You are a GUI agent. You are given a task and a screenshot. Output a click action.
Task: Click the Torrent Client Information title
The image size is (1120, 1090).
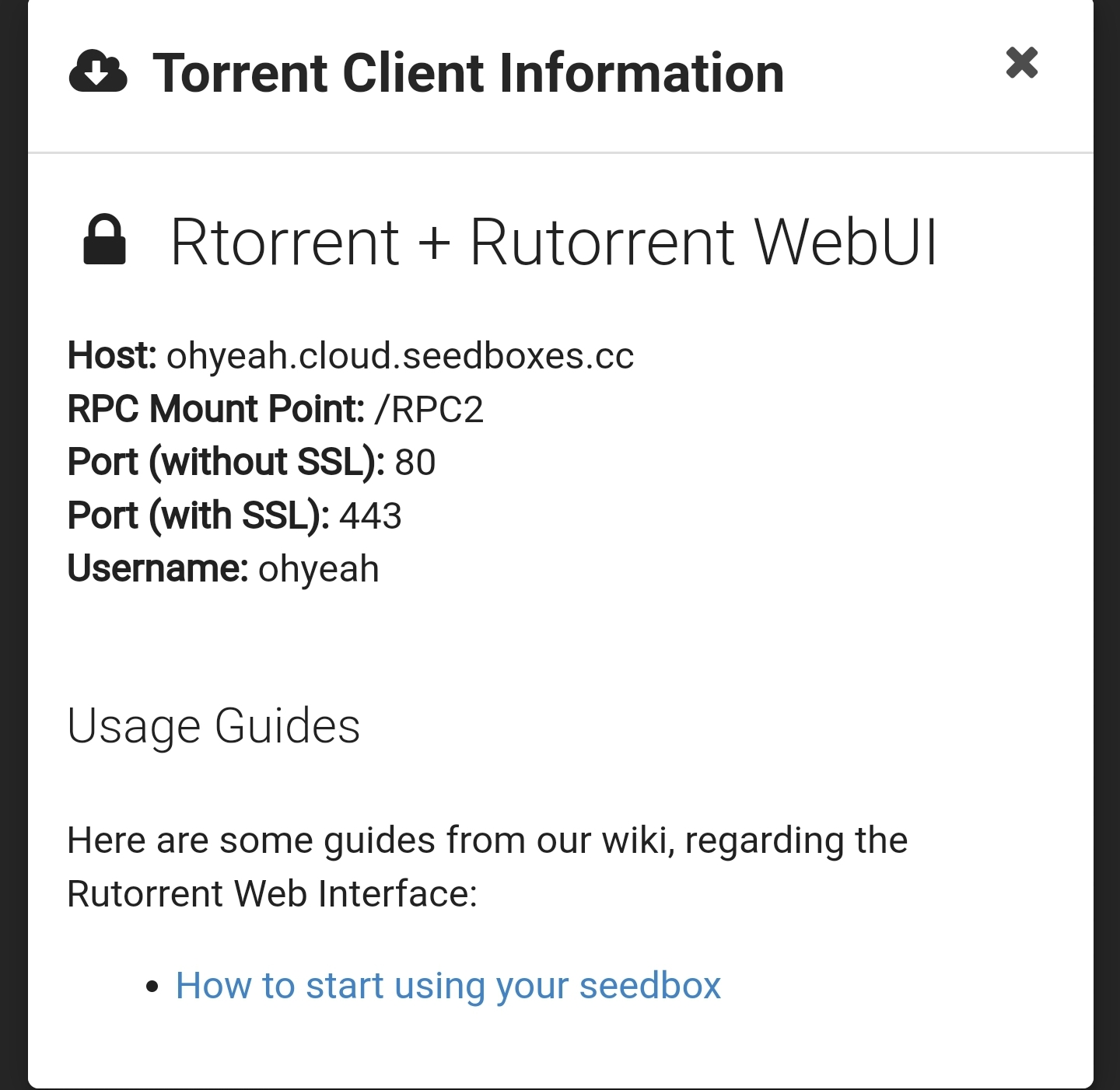(467, 72)
